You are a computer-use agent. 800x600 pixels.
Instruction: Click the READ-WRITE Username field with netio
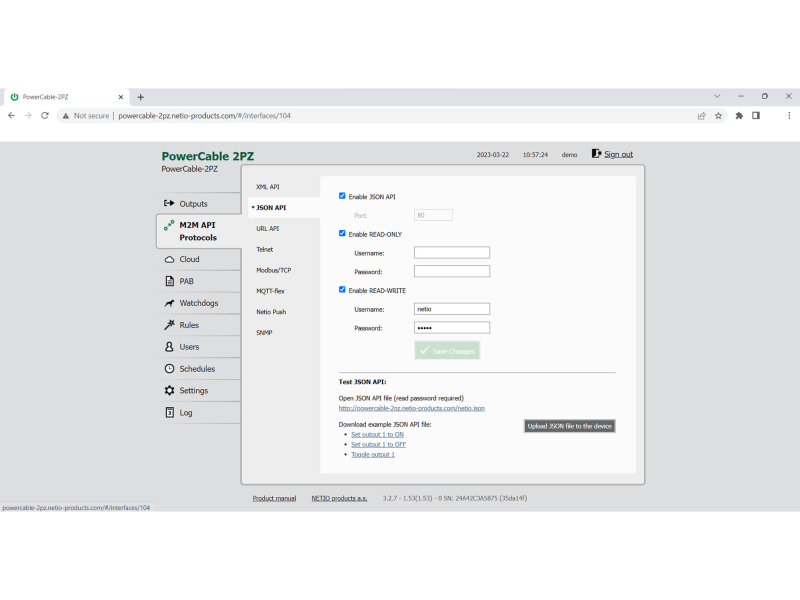[x=452, y=309]
